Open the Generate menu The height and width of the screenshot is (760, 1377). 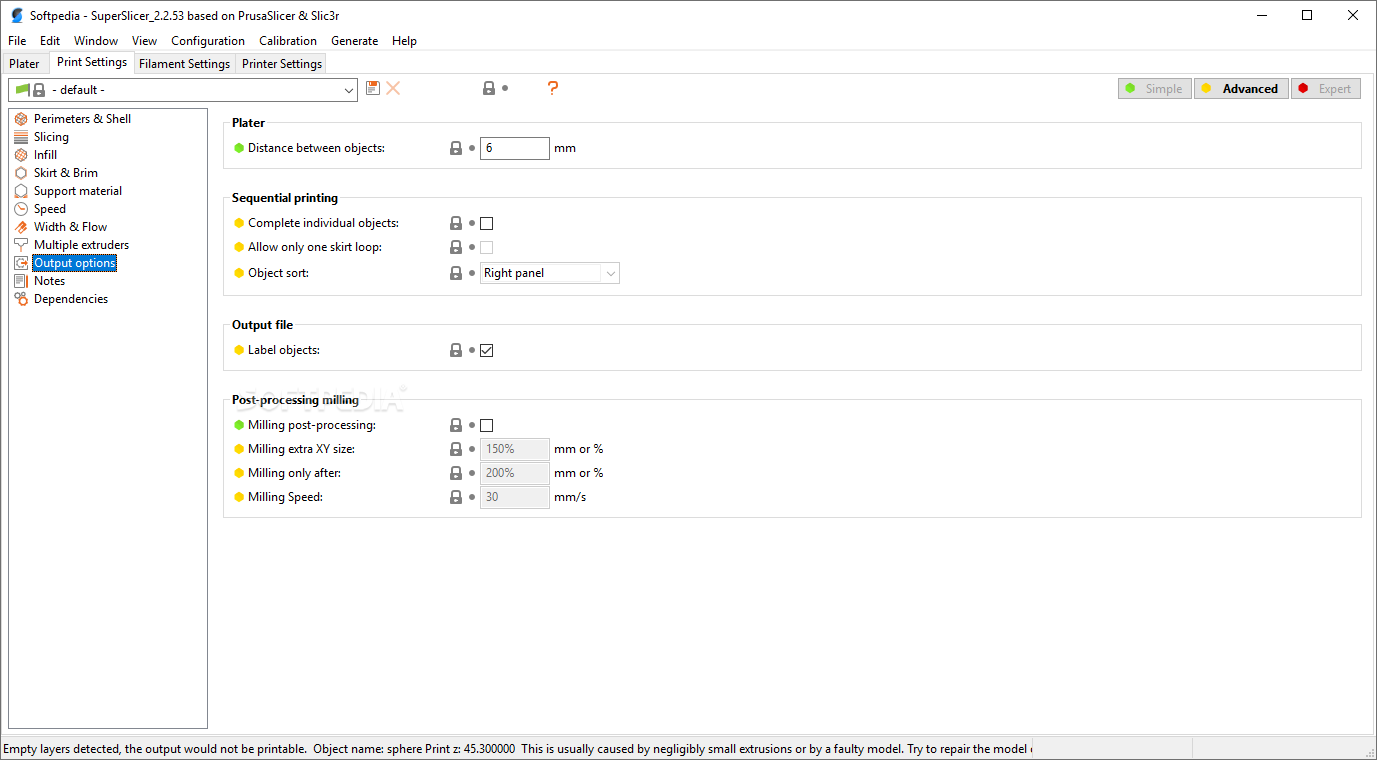click(x=355, y=41)
